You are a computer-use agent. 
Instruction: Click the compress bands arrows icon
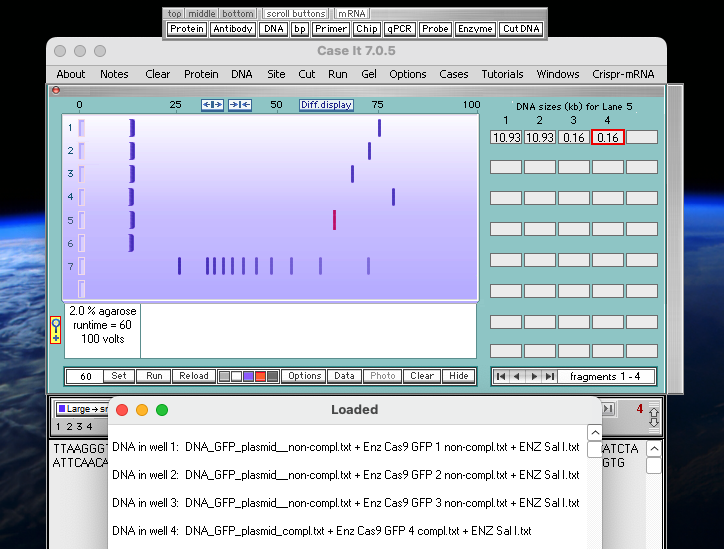tap(239, 105)
